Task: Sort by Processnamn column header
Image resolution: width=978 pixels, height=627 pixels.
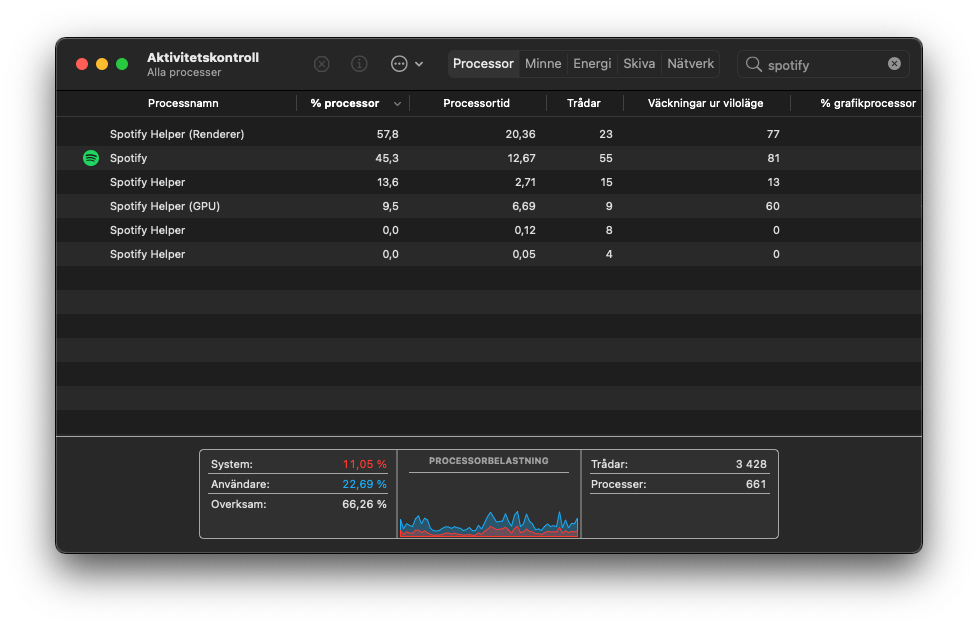Action: 183,104
